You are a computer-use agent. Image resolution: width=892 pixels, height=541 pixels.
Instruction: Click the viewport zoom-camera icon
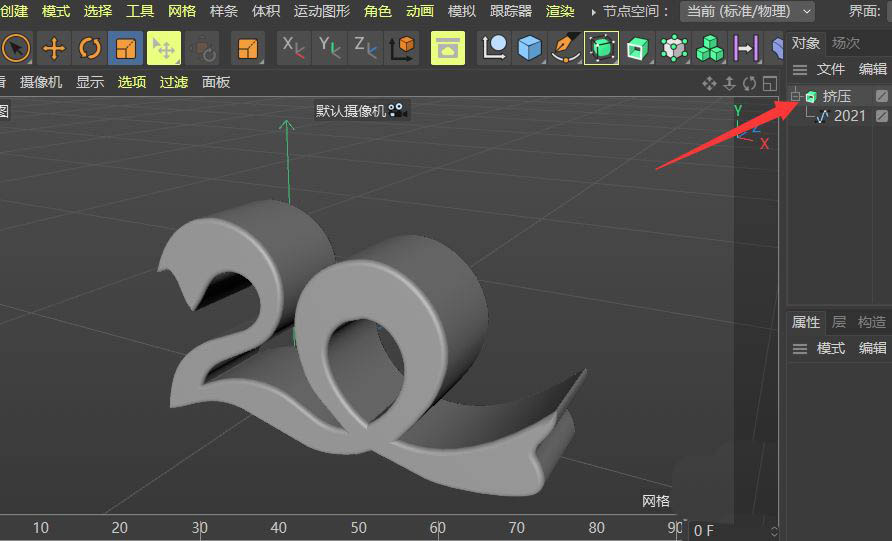coord(729,84)
